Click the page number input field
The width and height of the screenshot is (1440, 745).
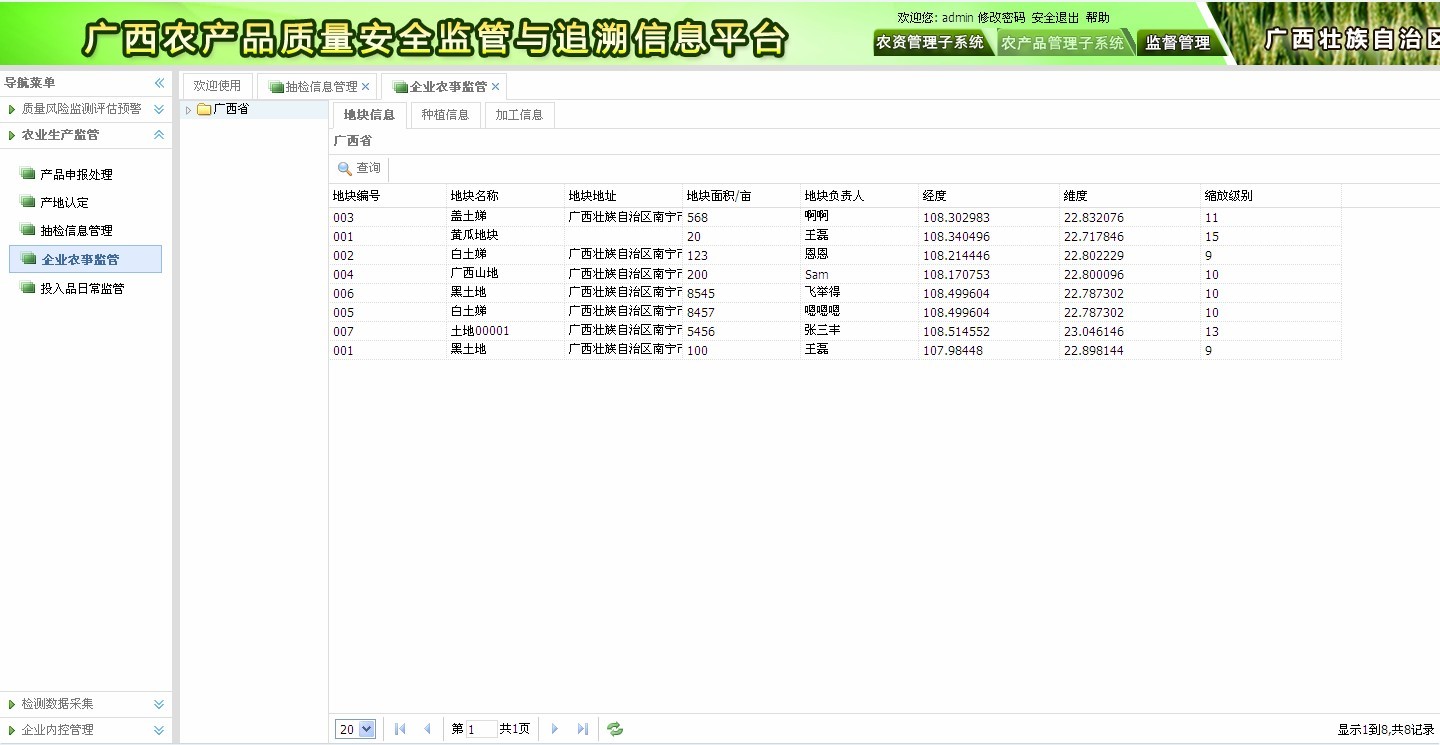click(481, 729)
